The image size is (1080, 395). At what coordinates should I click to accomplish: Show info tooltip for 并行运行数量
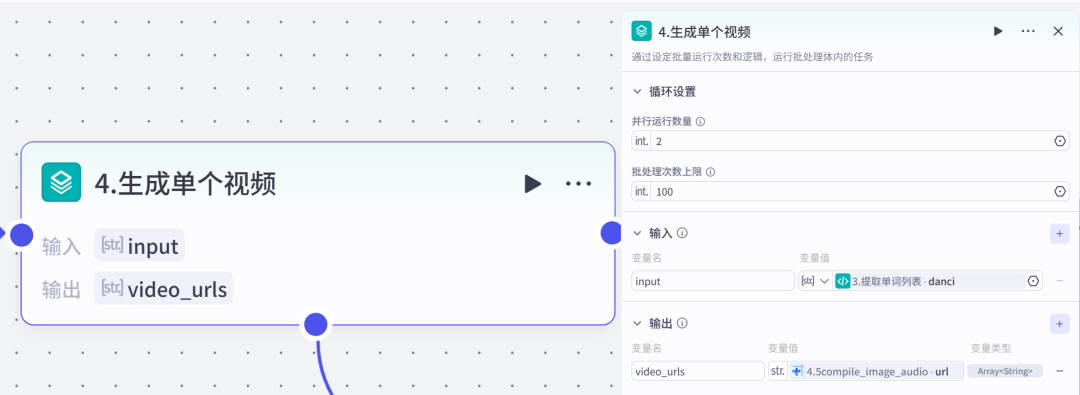point(700,121)
